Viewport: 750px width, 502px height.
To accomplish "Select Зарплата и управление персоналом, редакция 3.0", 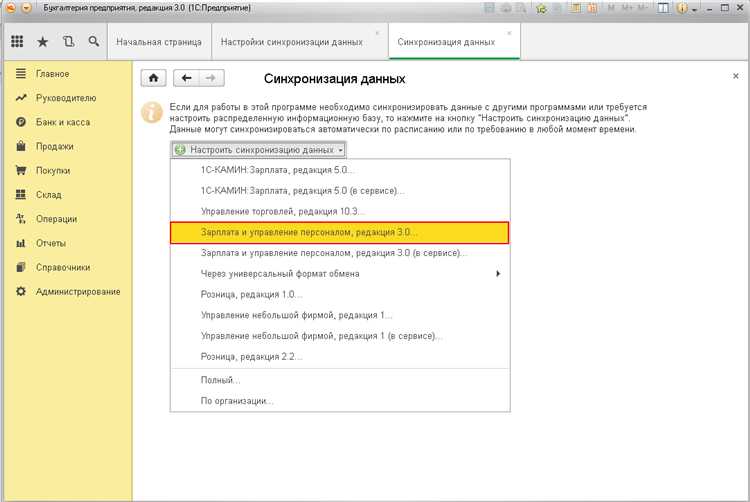I will 340,232.
